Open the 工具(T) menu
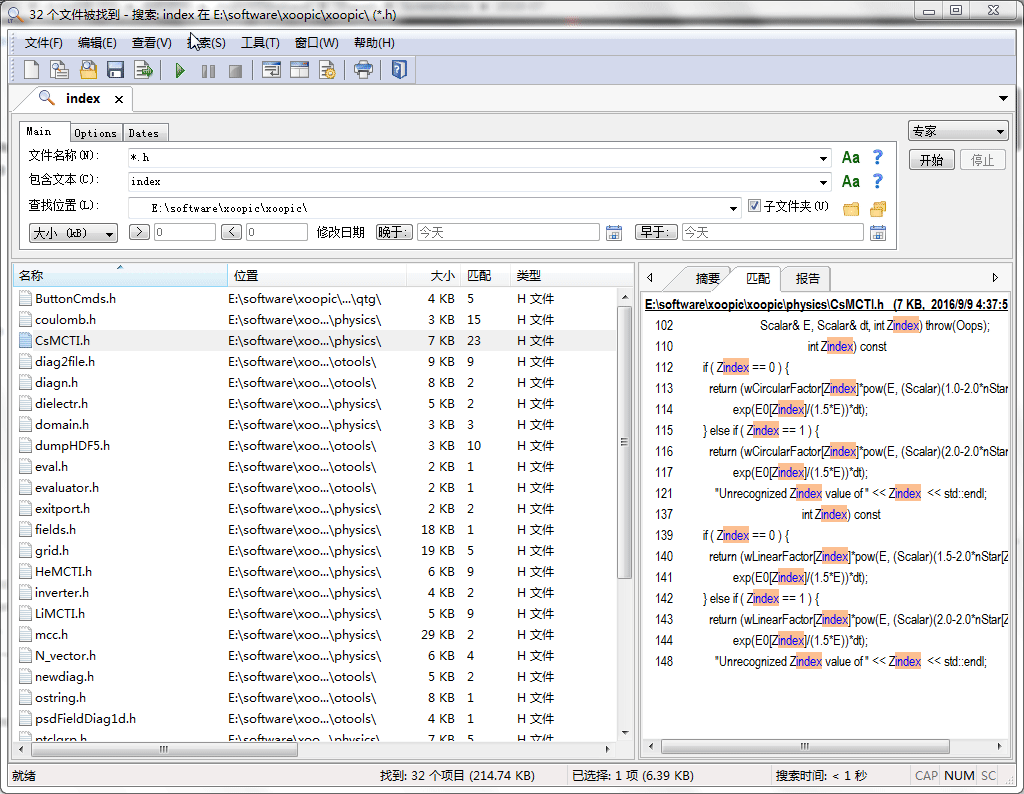The height and width of the screenshot is (794, 1024). click(x=259, y=43)
